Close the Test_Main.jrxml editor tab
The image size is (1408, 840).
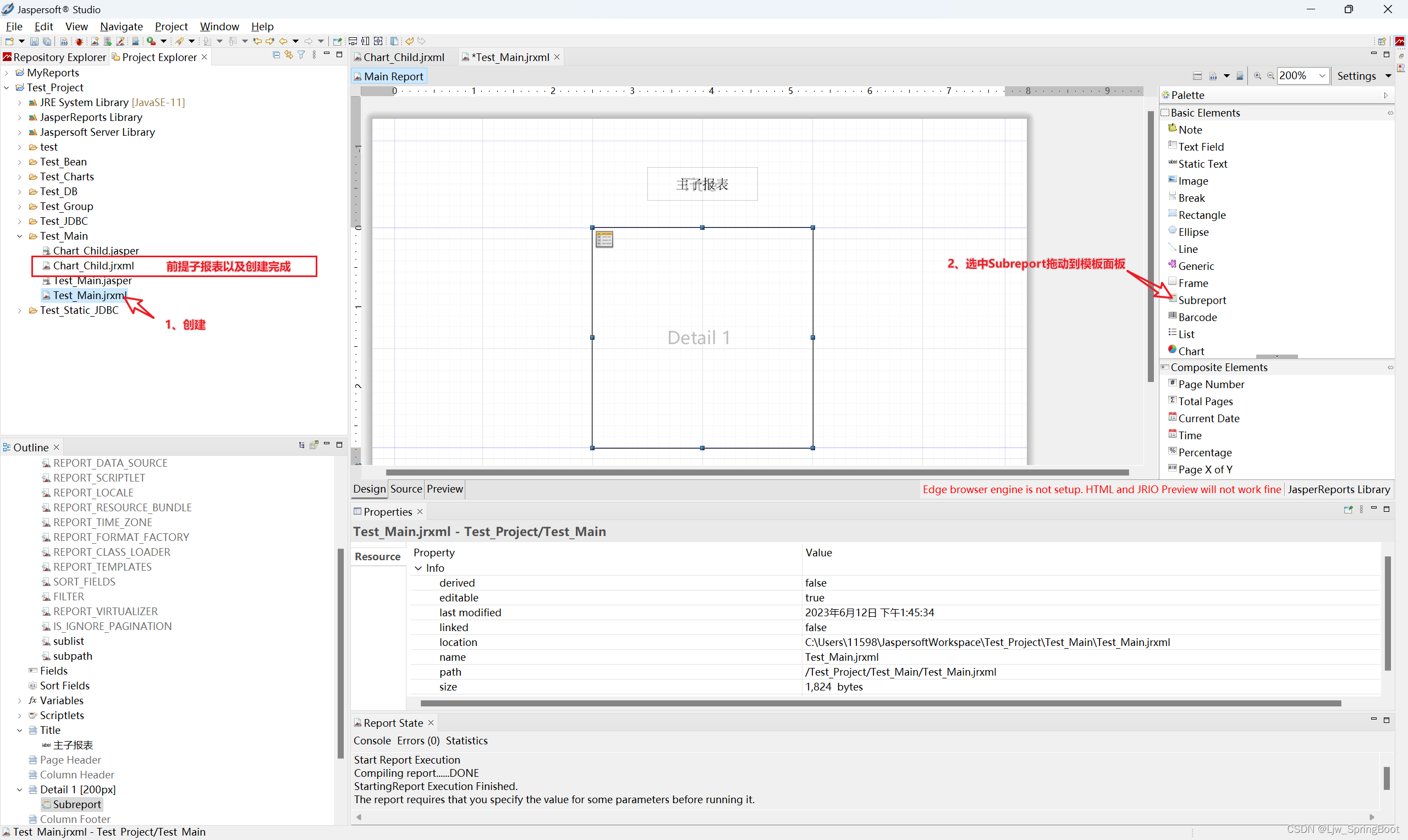pos(557,57)
